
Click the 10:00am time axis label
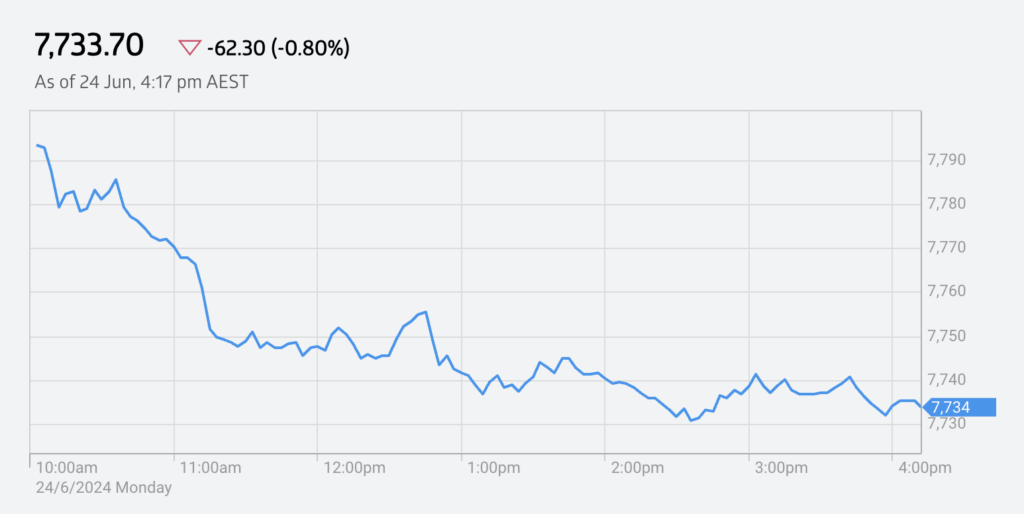[x=67, y=468]
